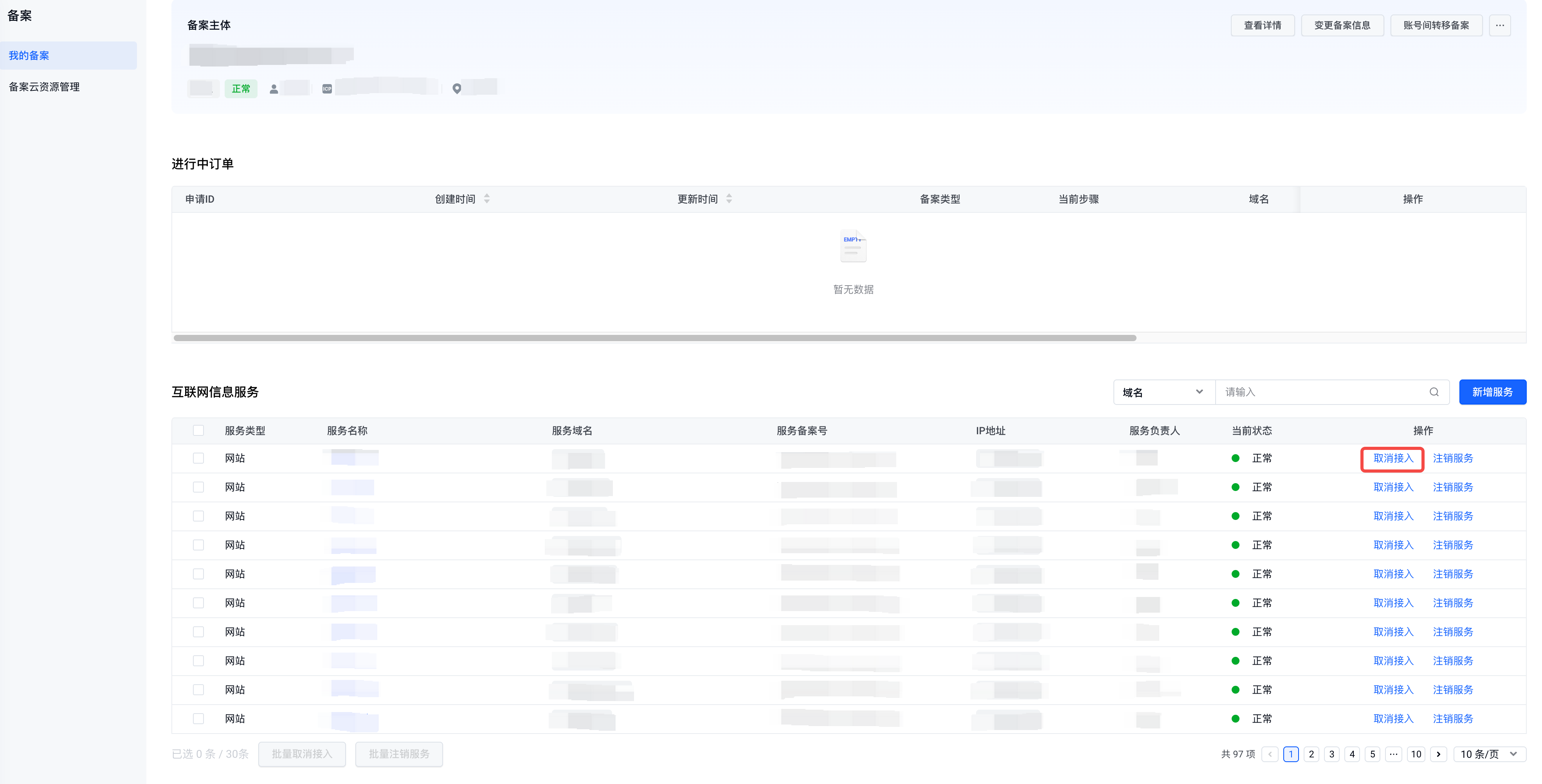The height and width of the screenshot is (784, 1542).
Task: Select 我的备案 in the sidebar
Action: (68, 55)
